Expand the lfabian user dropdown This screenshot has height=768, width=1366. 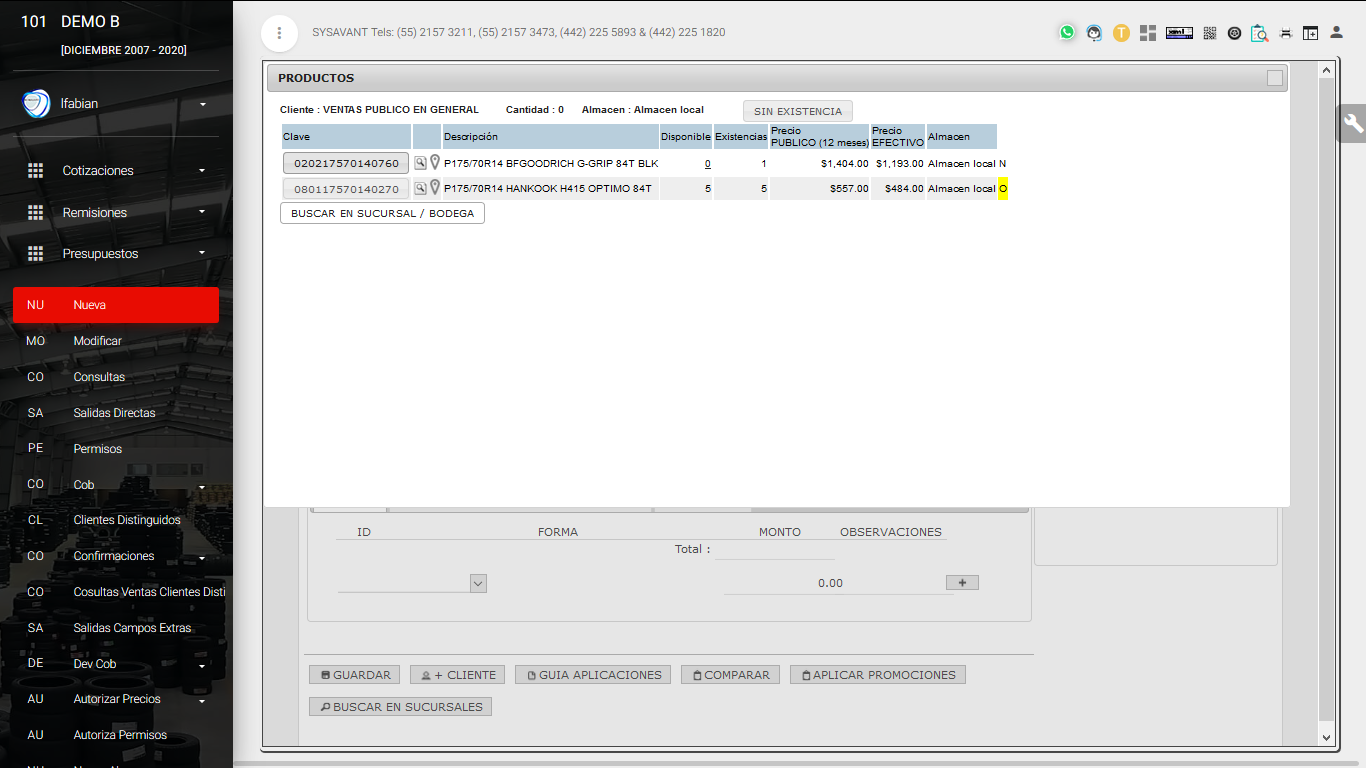click(202, 104)
